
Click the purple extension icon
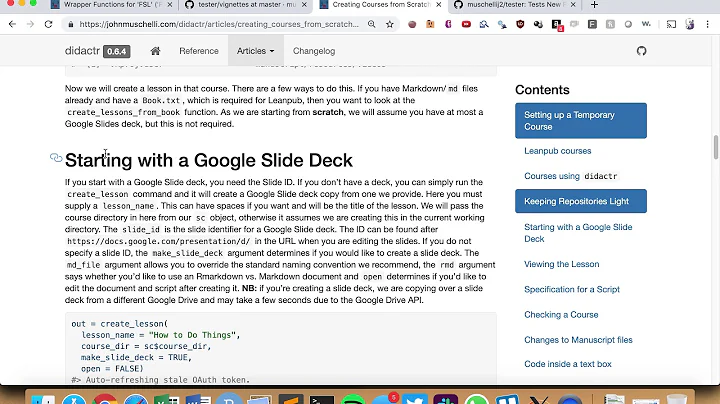coord(448,24)
